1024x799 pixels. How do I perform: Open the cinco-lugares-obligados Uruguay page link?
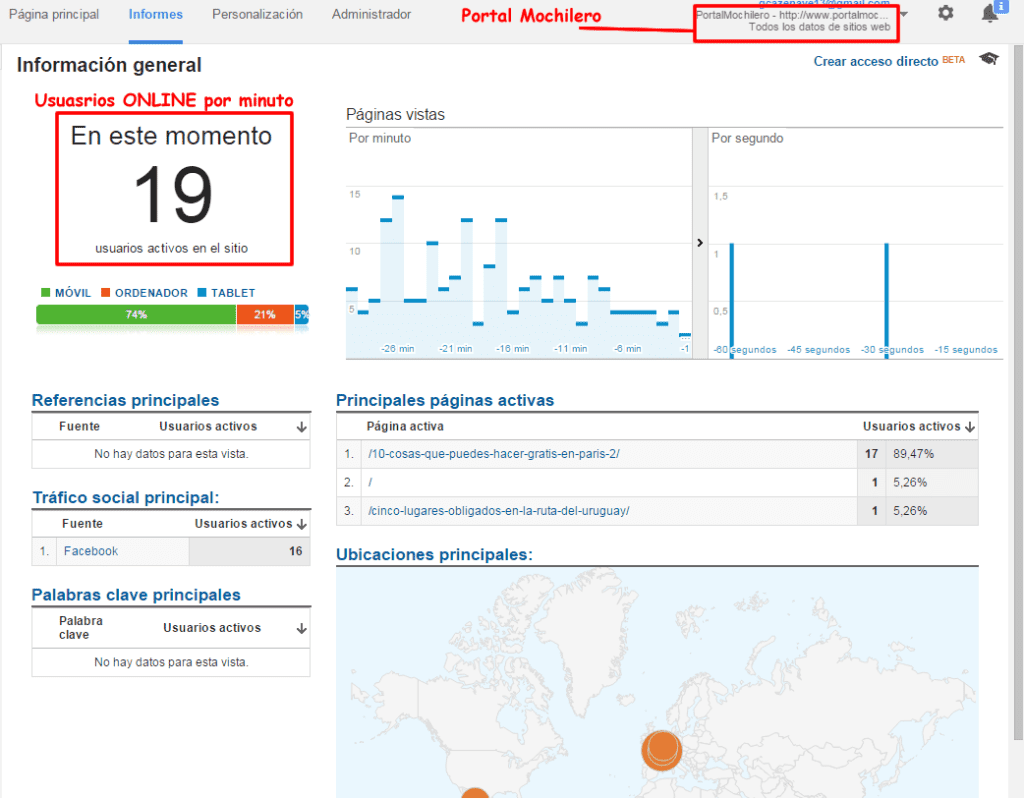tap(498, 511)
